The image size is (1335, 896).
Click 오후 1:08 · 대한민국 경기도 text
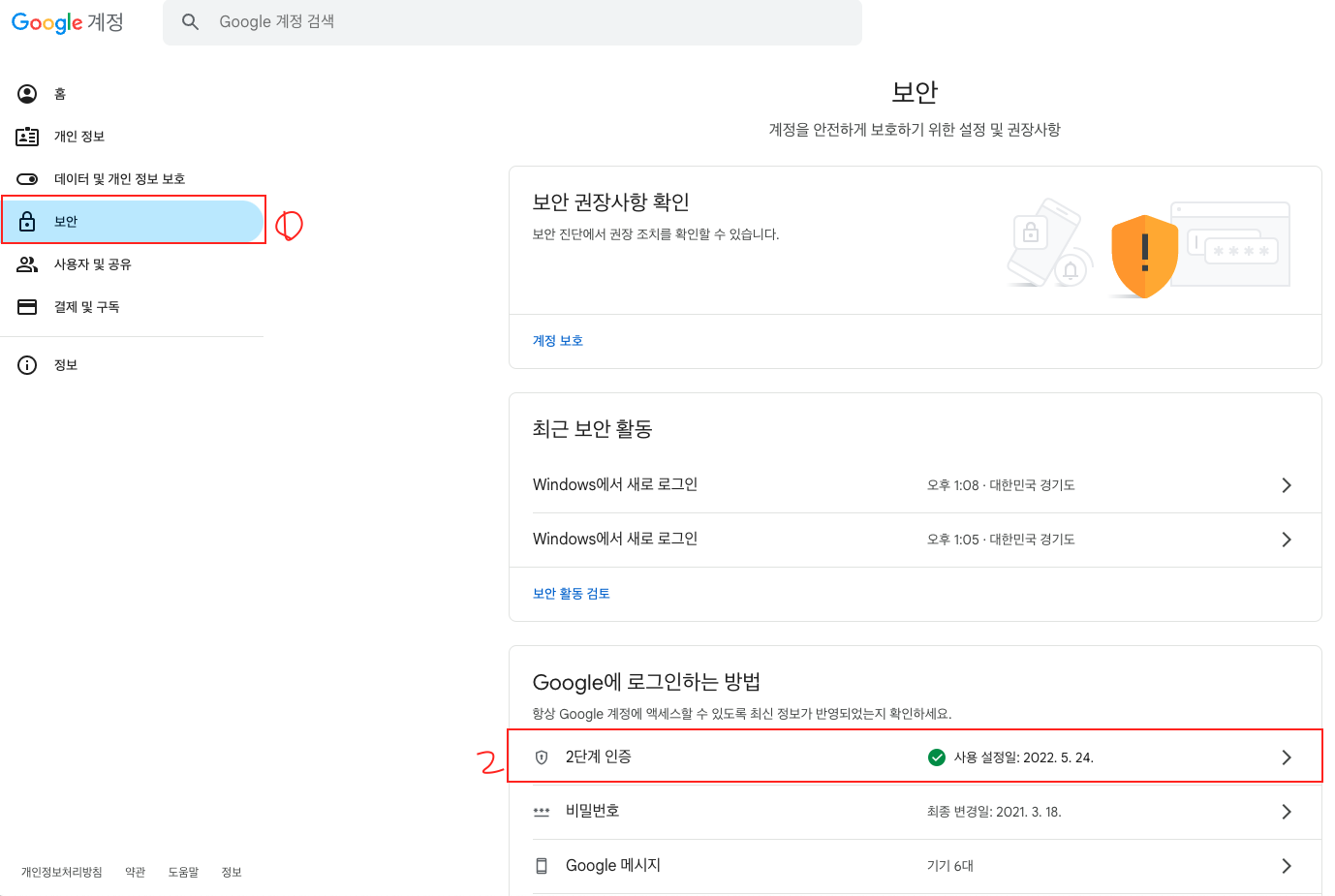(x=1001, y=485)
